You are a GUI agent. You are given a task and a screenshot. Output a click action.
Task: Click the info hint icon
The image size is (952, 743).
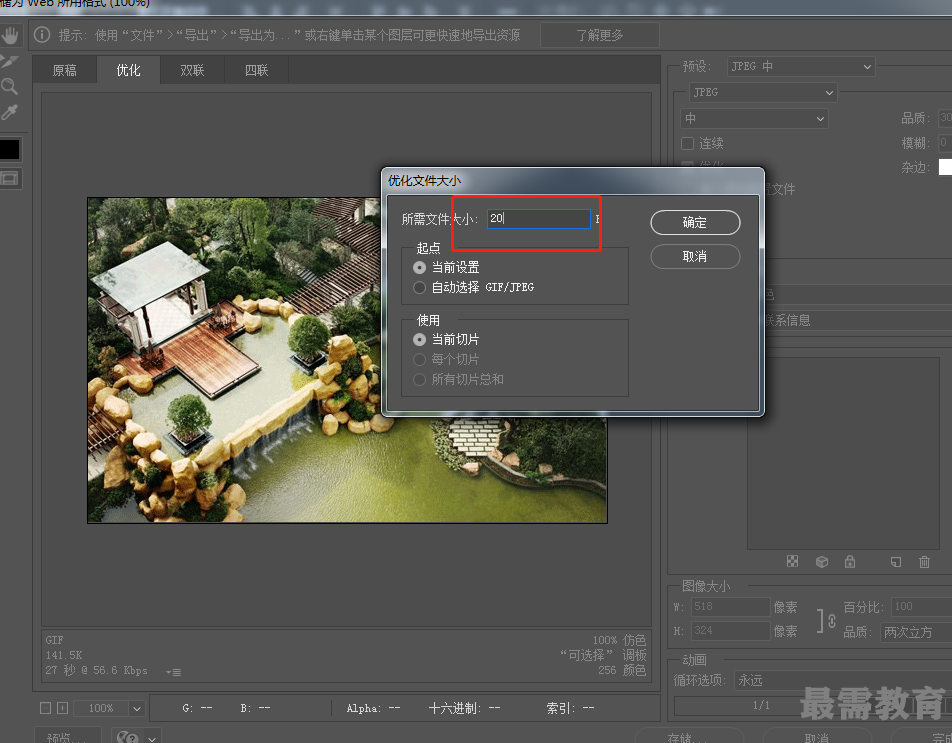tap(42, 35)
